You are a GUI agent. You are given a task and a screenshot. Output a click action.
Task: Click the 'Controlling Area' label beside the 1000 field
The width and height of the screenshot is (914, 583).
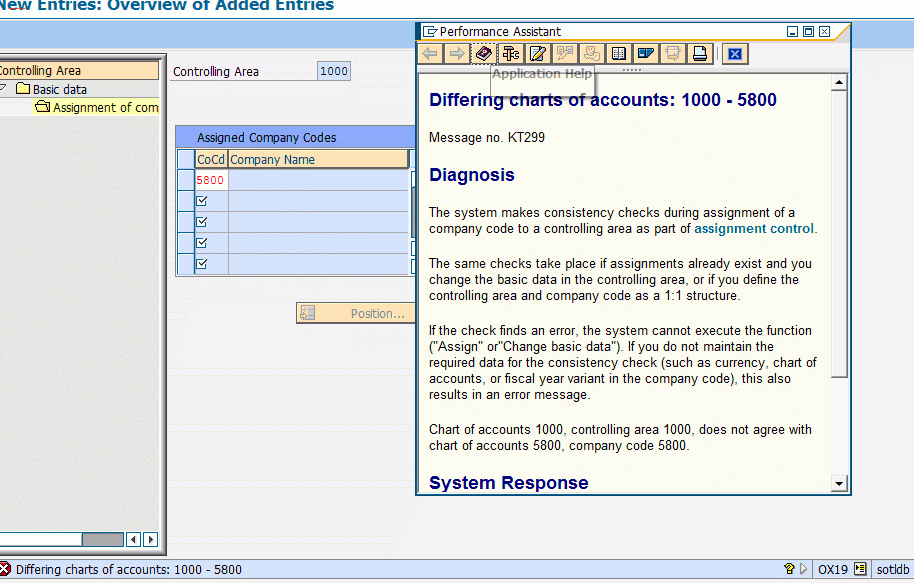point(216,72)
